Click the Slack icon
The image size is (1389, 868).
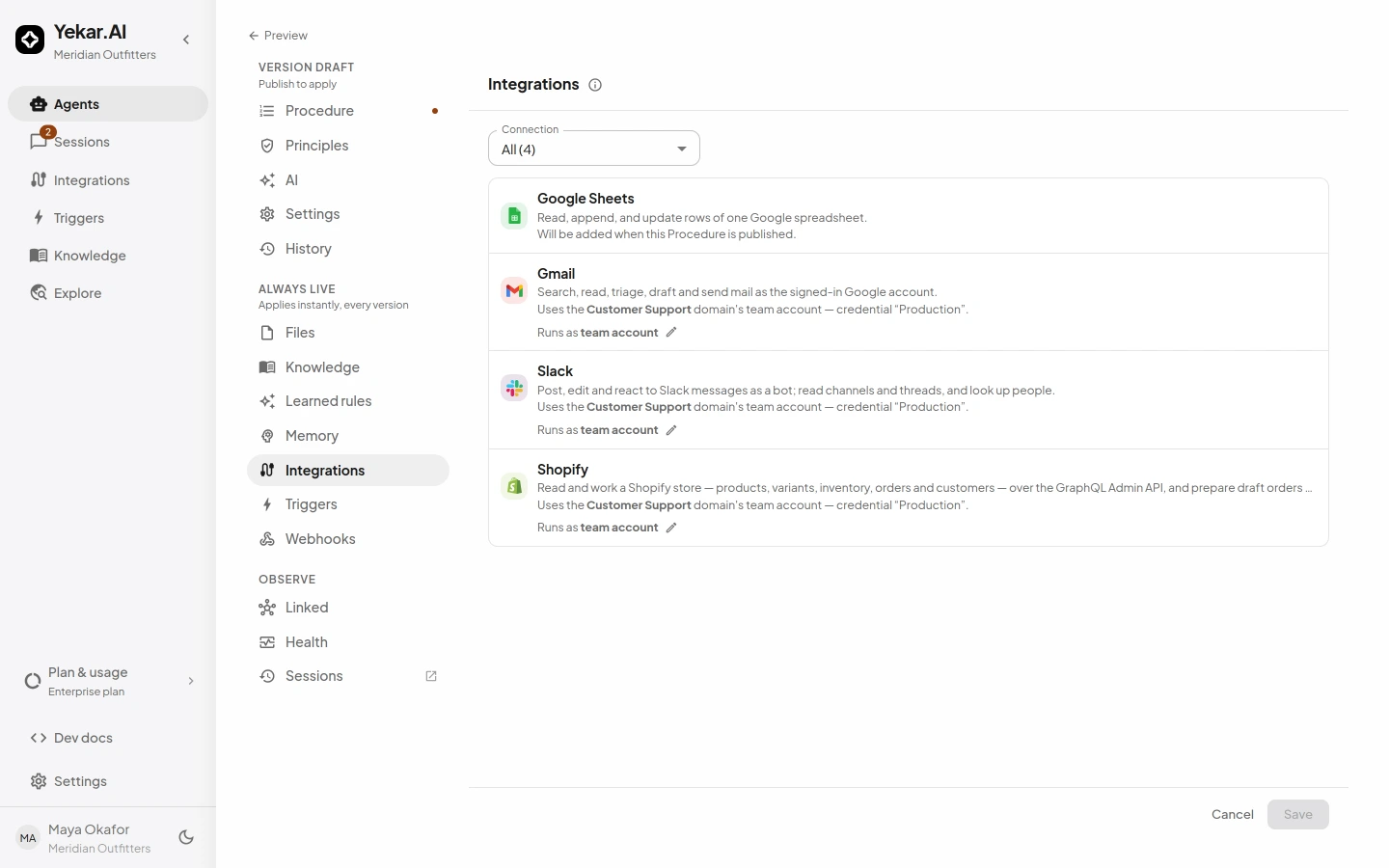[514, 388]
